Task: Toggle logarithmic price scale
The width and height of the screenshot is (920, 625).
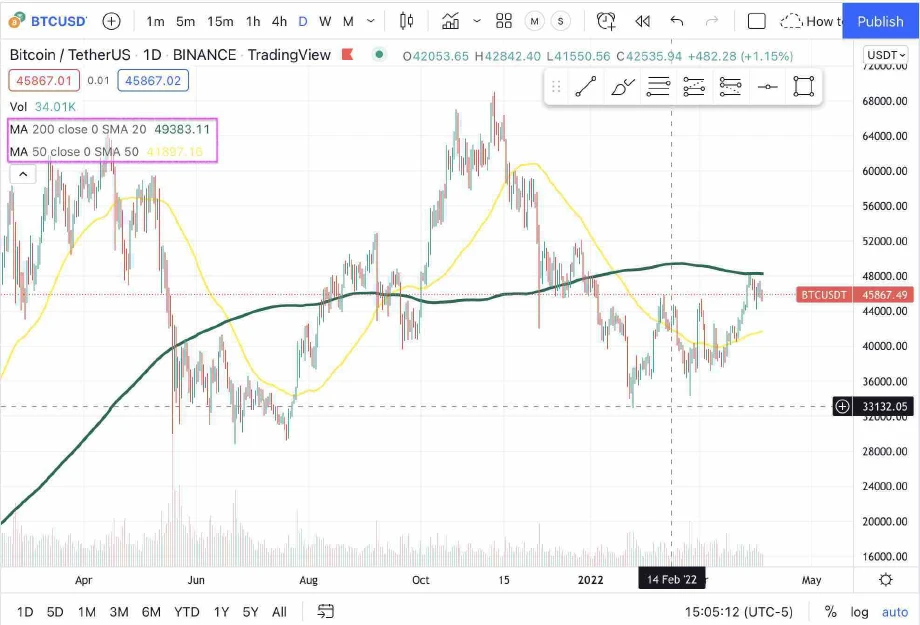Action: (x=859, y=611)
